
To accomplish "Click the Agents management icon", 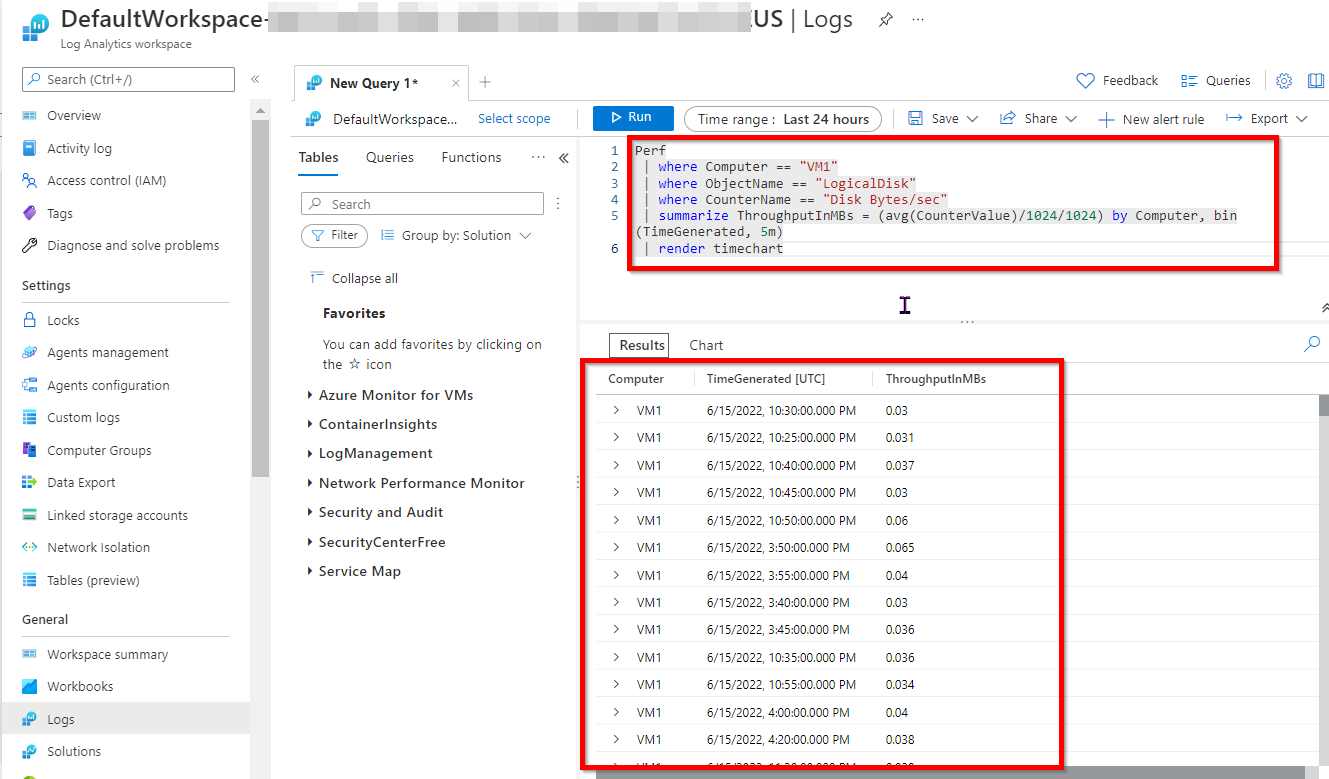I will click(x=30, y=353).
